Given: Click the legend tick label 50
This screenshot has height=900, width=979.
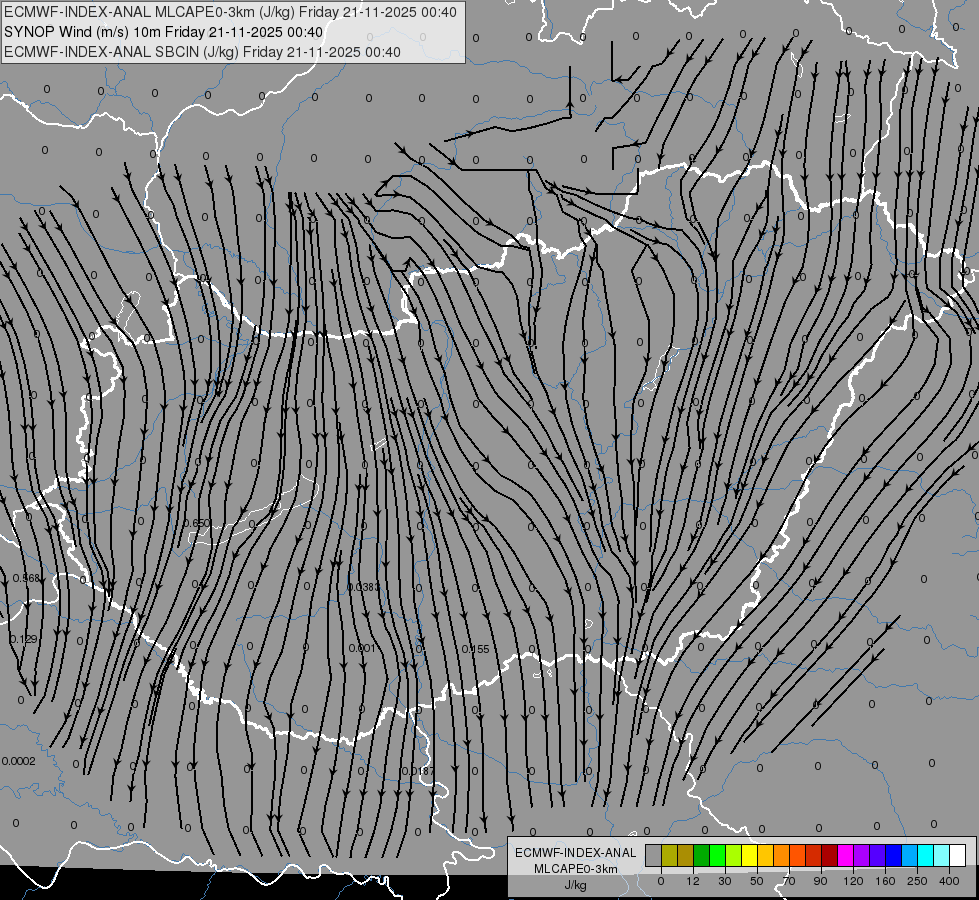Looking at the screenshot, I should [757, 881].
